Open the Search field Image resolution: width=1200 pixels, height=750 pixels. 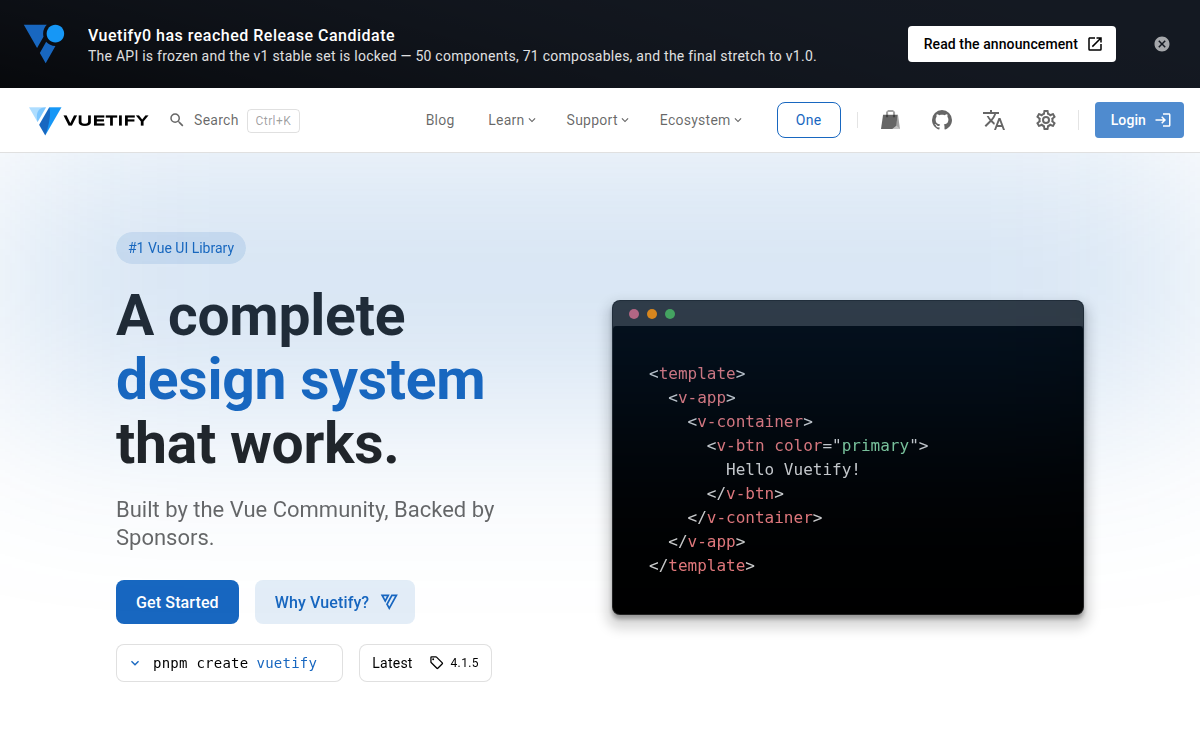click(x=234, y=120)
